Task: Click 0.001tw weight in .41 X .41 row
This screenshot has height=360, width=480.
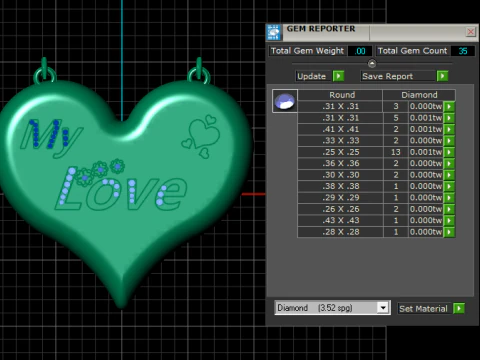Action: tap(426, 129)
